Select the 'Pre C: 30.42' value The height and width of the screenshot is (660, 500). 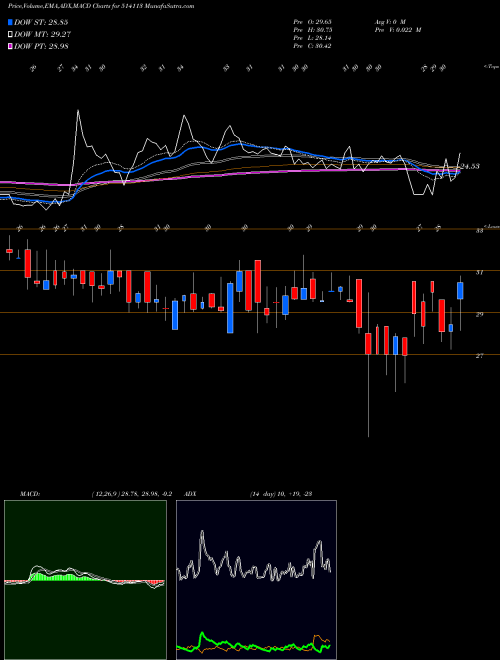tap(312, 46)
